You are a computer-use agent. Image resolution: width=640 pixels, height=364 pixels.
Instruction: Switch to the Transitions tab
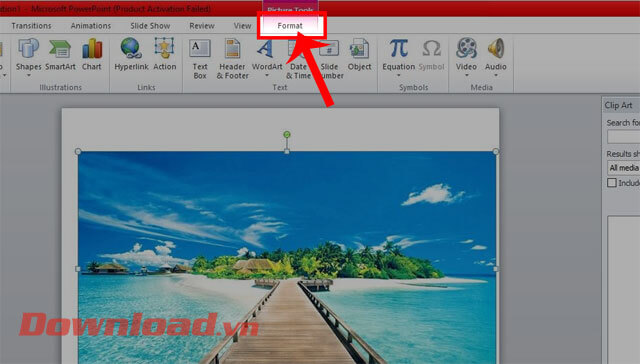(31, 26)
